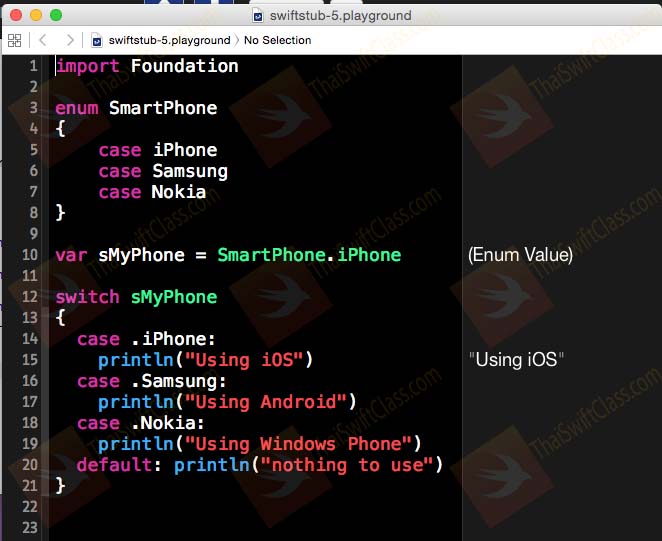This screenshot has height=541, width=662.
Task: Click line number 15 in the gutter
Action: coord(30,360)
